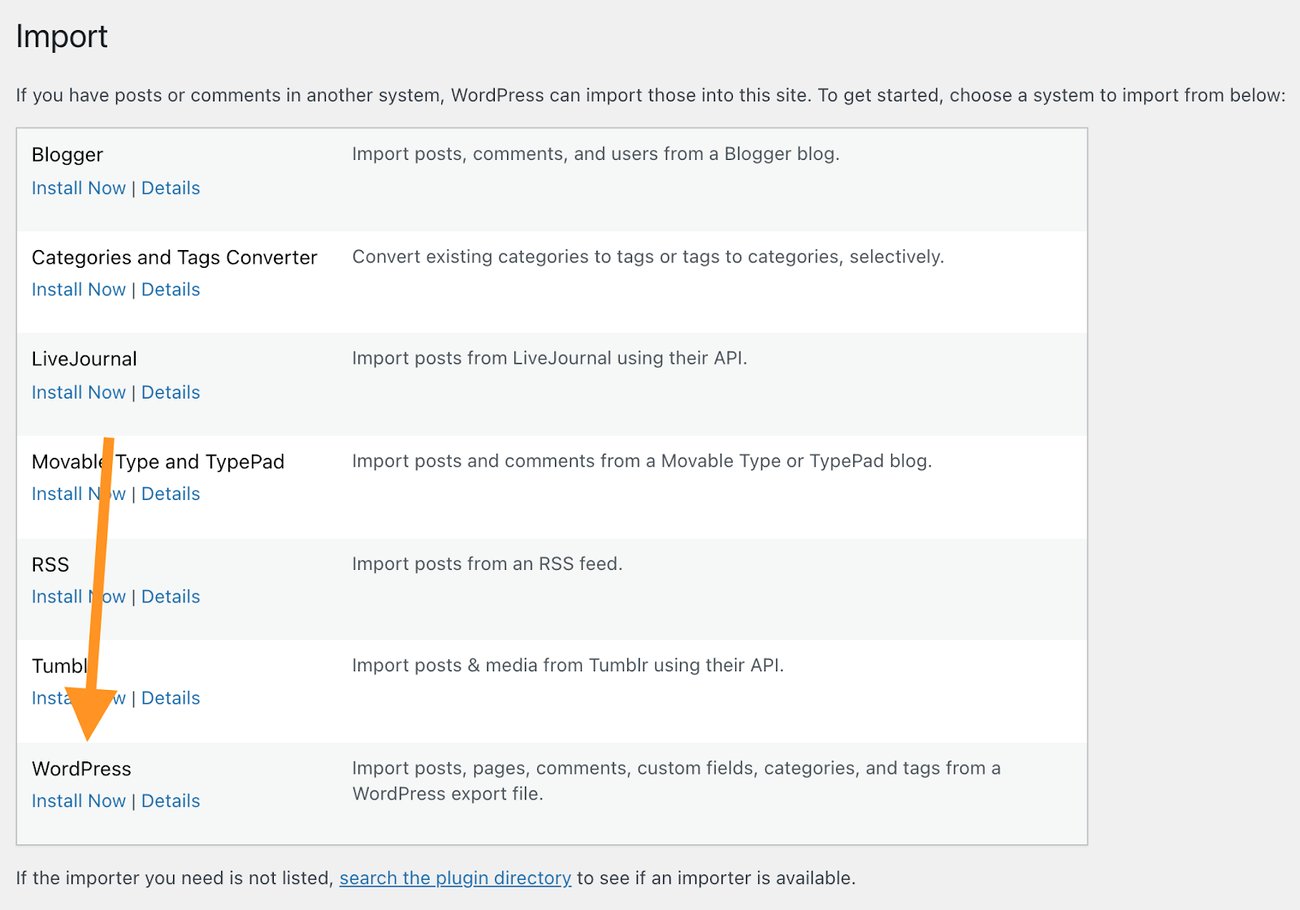
Task: Open Details for the WordPress importer
Action: 170,800
